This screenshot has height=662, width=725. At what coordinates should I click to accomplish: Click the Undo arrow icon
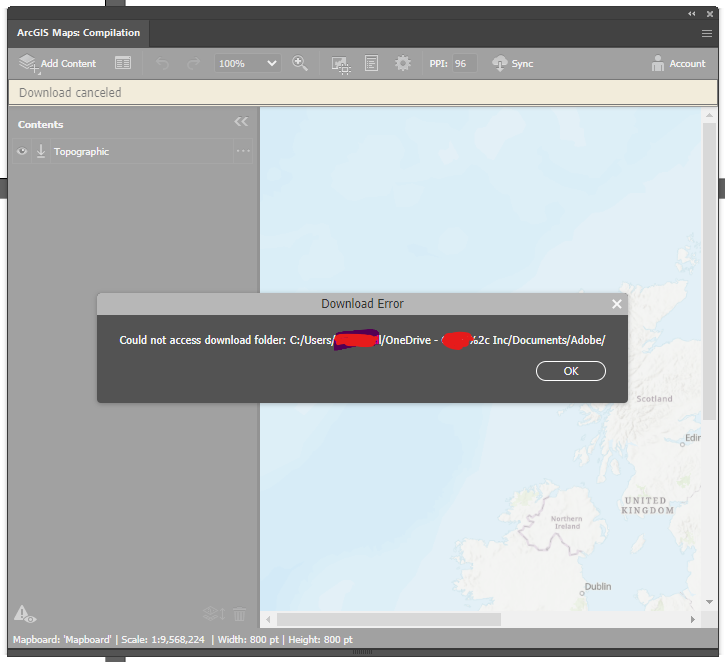[x=162, y=63]
